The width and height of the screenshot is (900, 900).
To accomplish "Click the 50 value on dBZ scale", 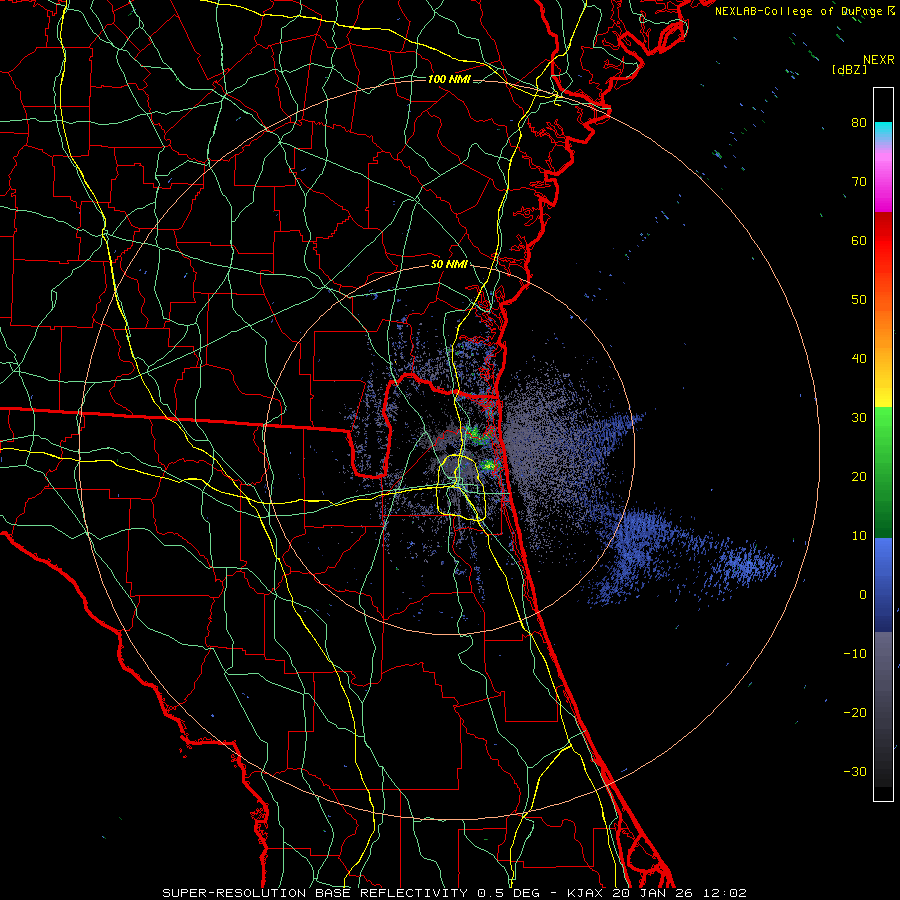I will coord(859,300).
